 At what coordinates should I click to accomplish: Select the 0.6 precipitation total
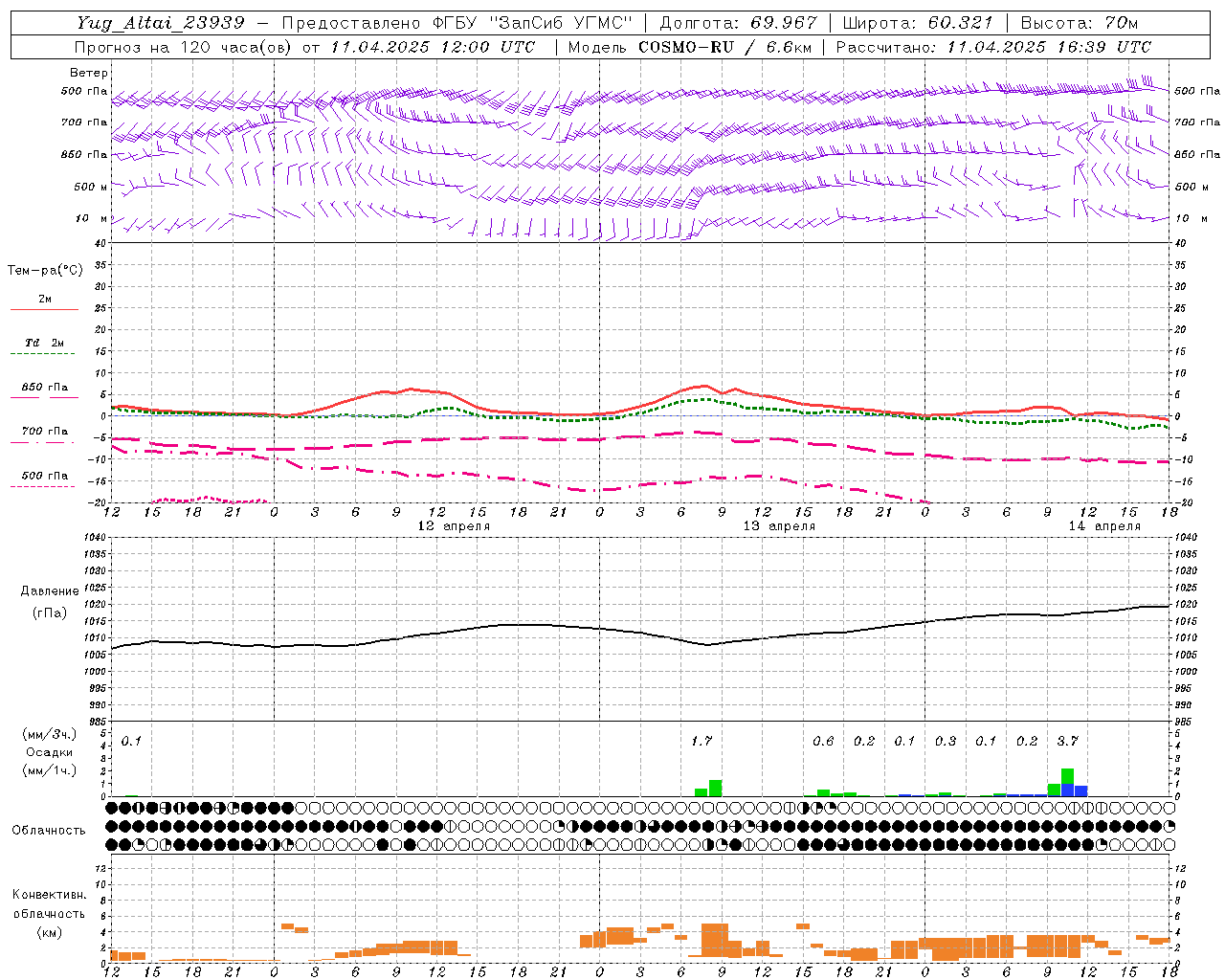(823, 741)
